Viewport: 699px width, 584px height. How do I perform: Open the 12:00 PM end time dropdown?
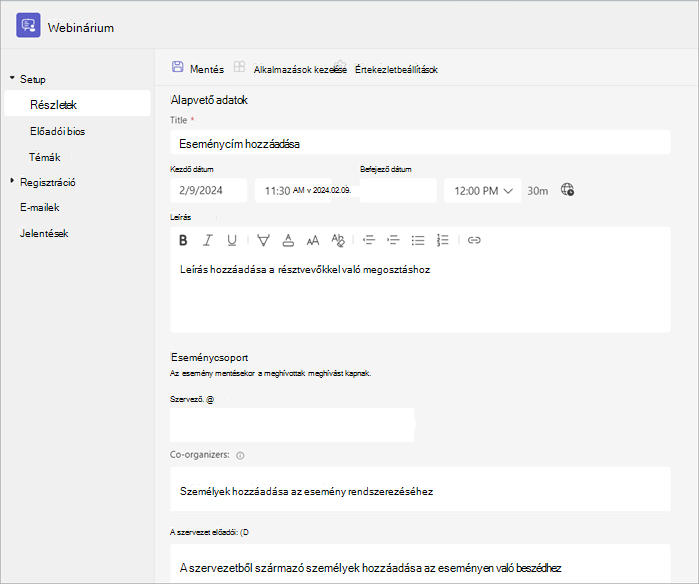(483, 191)
